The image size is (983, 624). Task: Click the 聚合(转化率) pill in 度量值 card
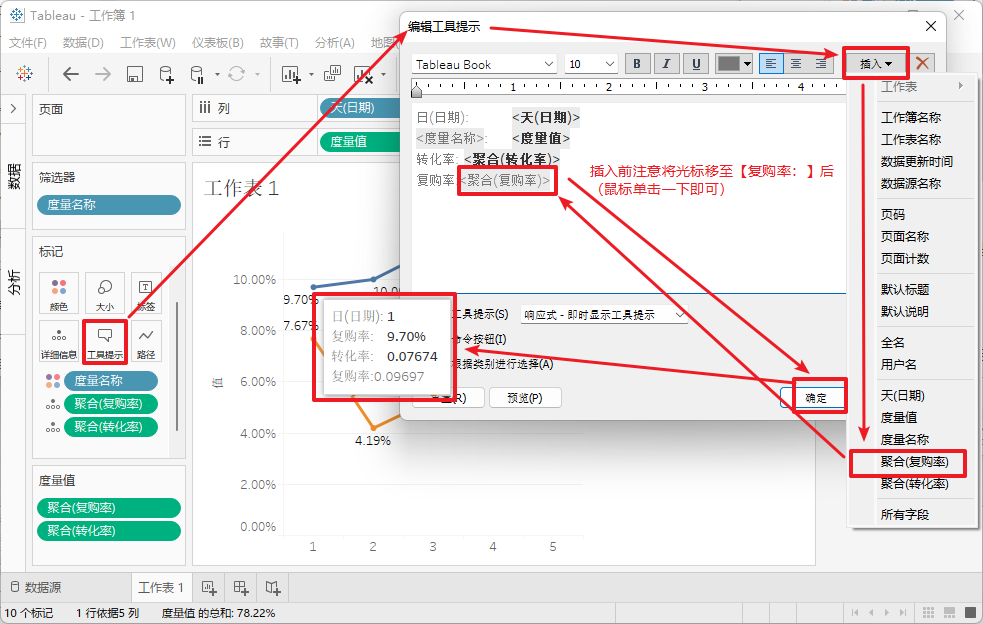pos(109,531)
